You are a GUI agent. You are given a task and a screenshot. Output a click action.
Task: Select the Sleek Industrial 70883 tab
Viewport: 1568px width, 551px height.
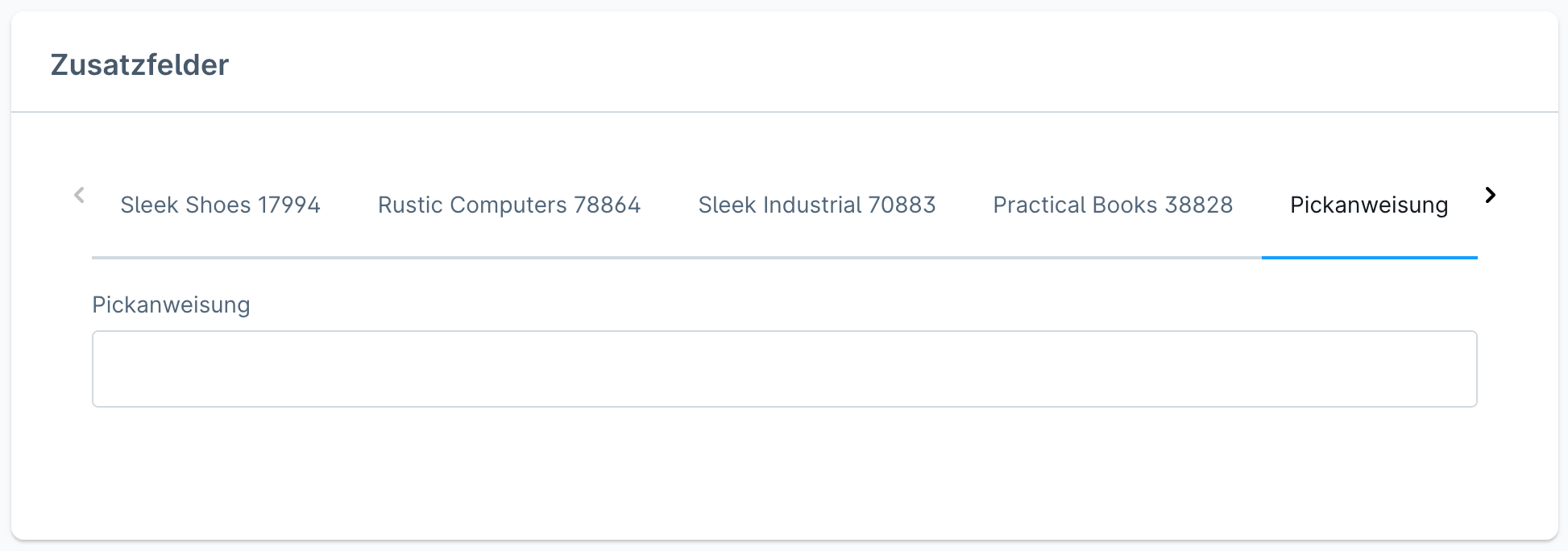(x=816, y=205)
